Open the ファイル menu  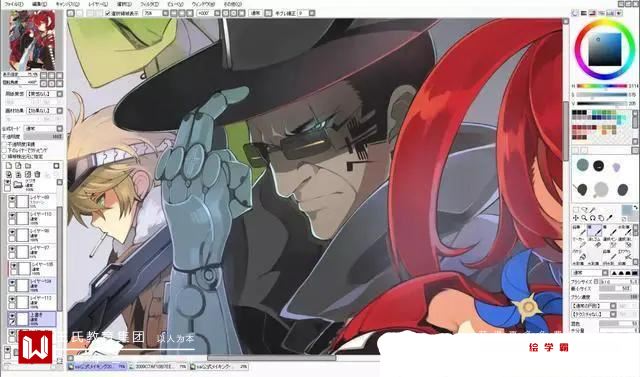[13, 4]
